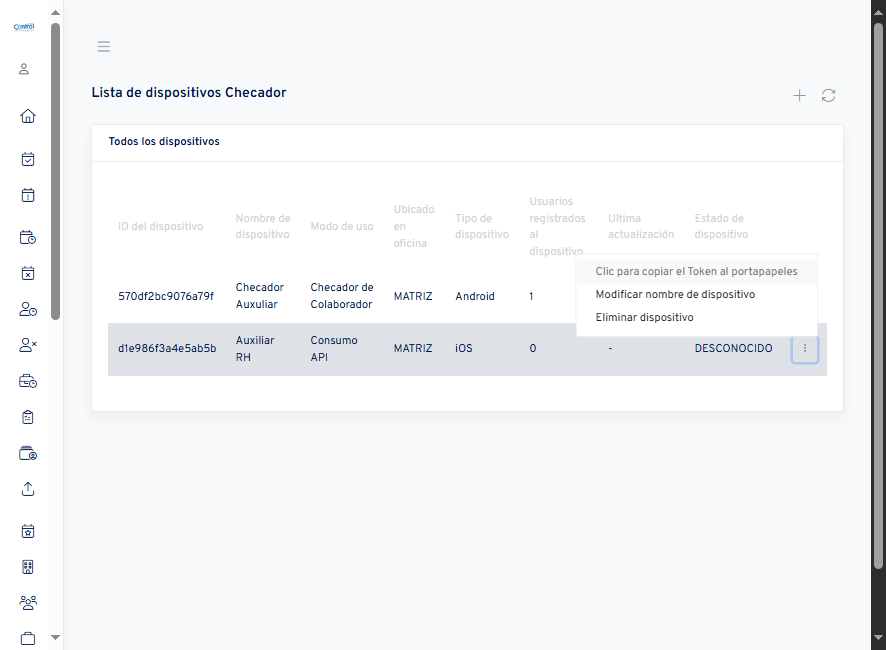Click Ultima actualización column header

click(x=641, y=226)
